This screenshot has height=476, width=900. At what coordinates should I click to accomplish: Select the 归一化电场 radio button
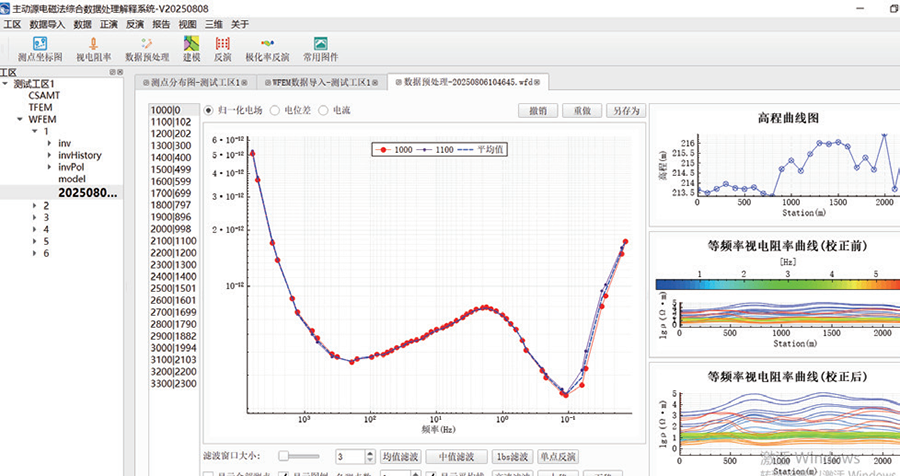click(x=209, y=110)
